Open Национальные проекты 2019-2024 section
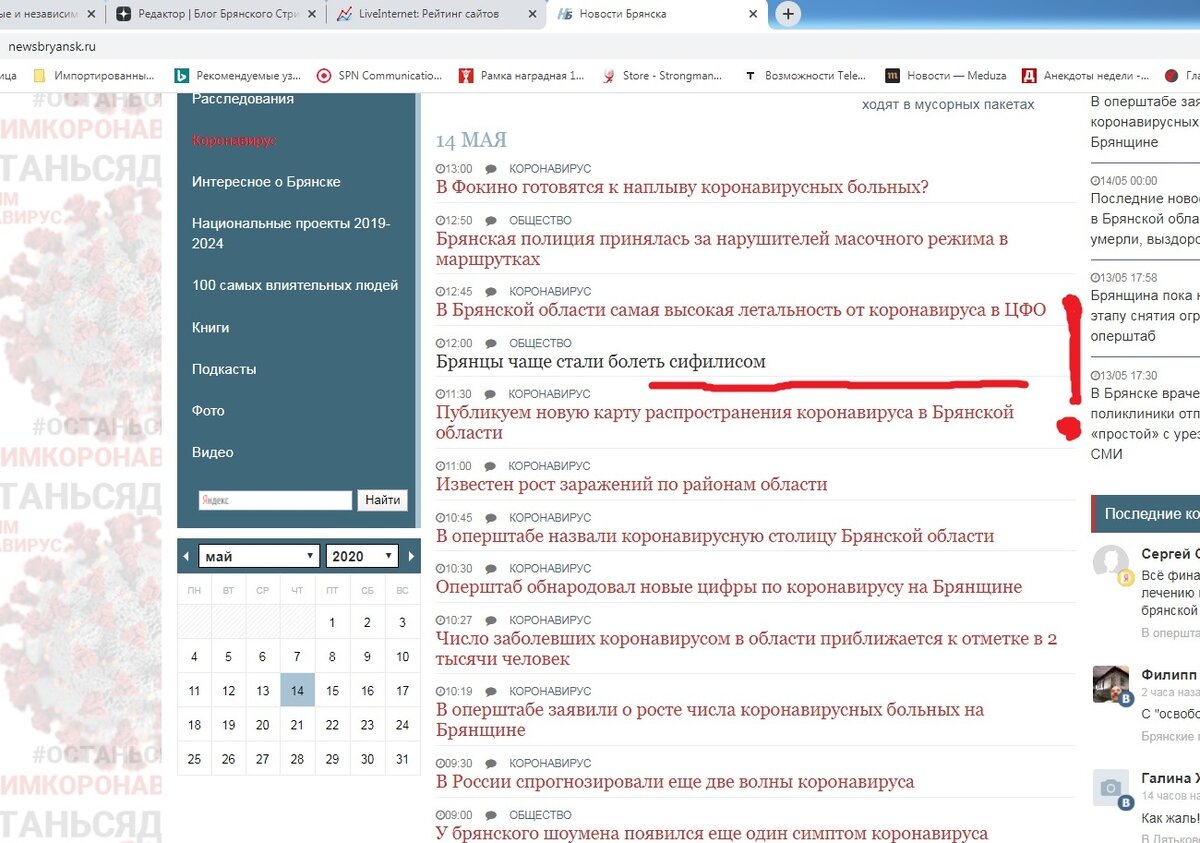 pos(291,234)
